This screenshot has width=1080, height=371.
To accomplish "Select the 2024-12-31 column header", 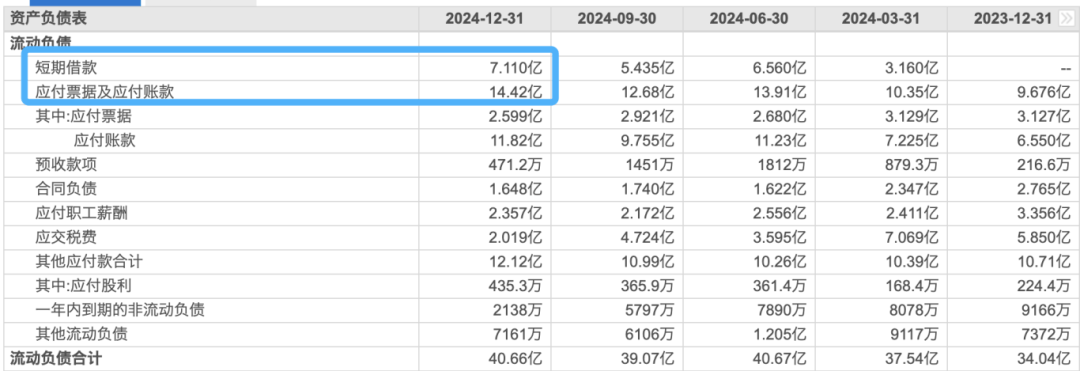I will tap(484, 19).
